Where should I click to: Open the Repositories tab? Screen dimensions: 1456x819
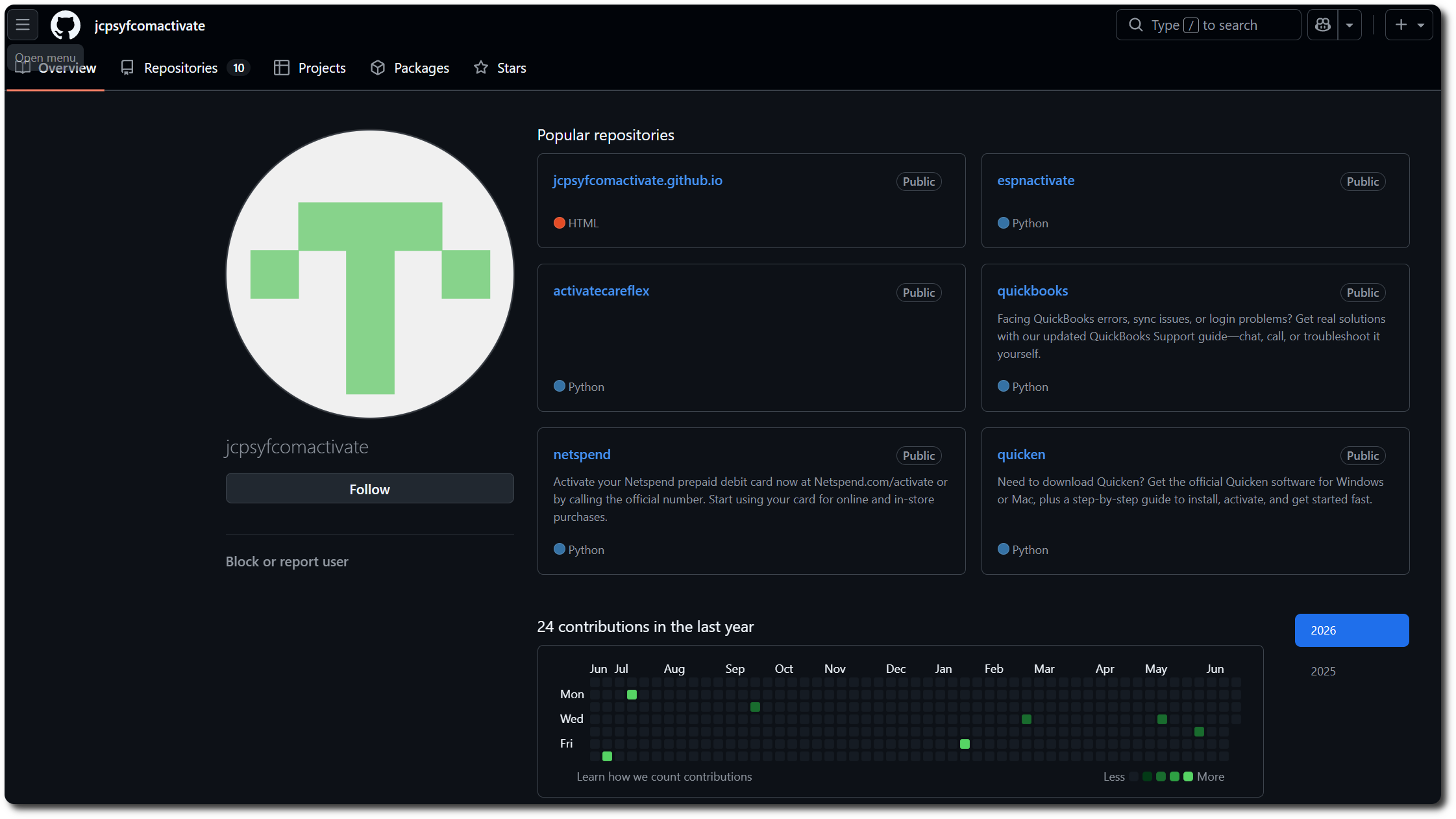click(x=185, y=68)
